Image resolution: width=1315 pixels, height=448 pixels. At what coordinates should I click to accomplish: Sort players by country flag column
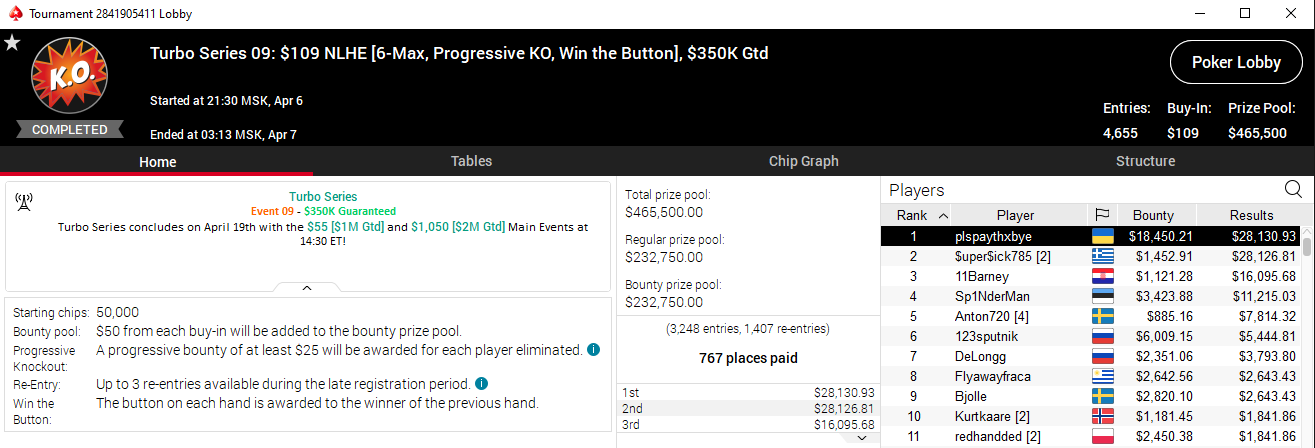point(1102,215)
